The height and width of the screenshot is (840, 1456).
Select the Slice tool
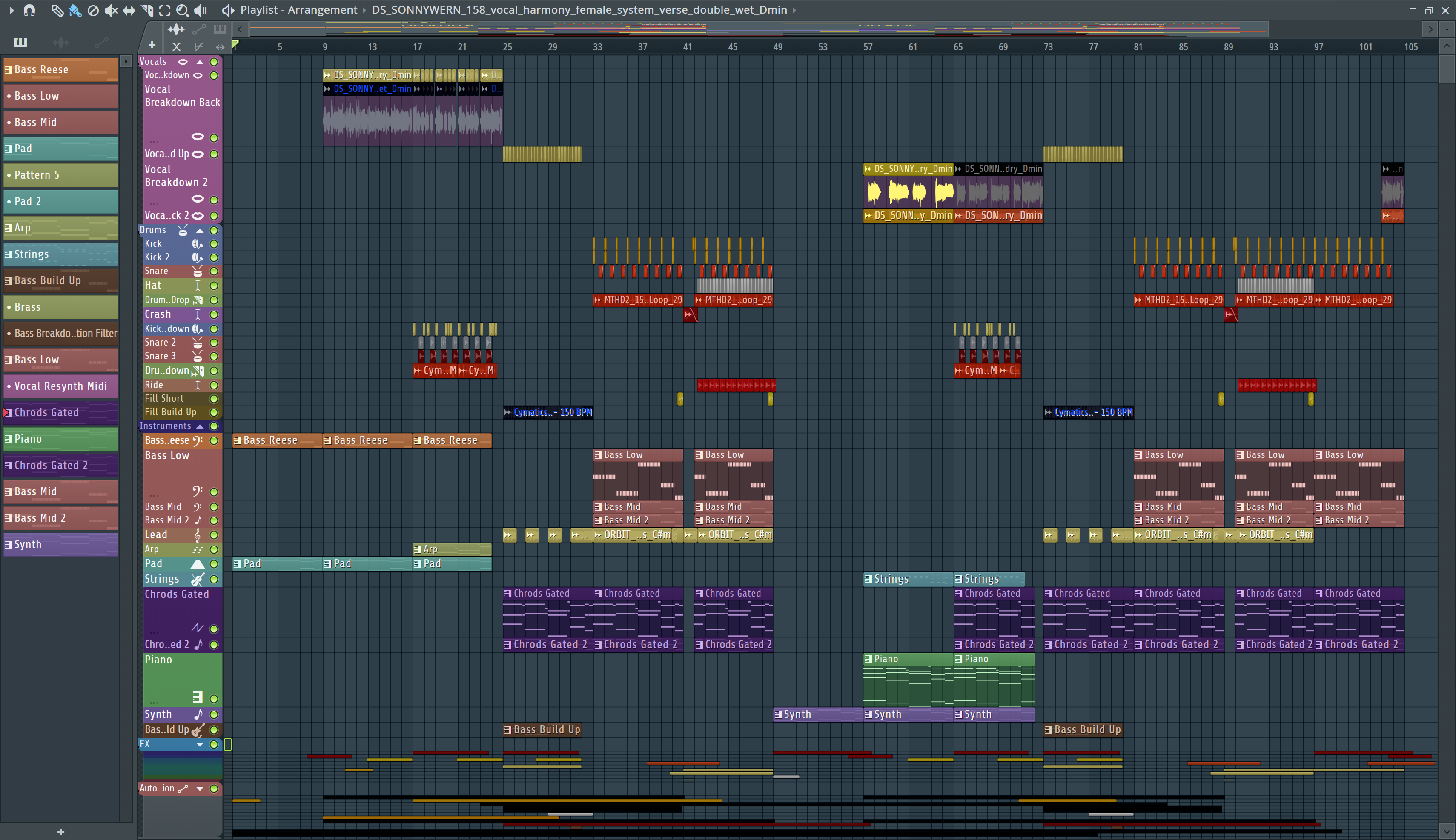coord(146,10)
